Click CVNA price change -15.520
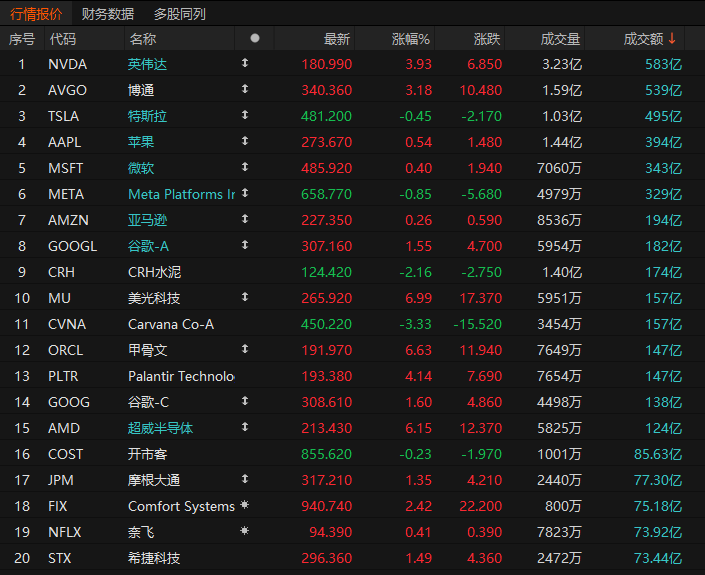The height and width of the screenshot is (575, 705). (x=477, y=325)
